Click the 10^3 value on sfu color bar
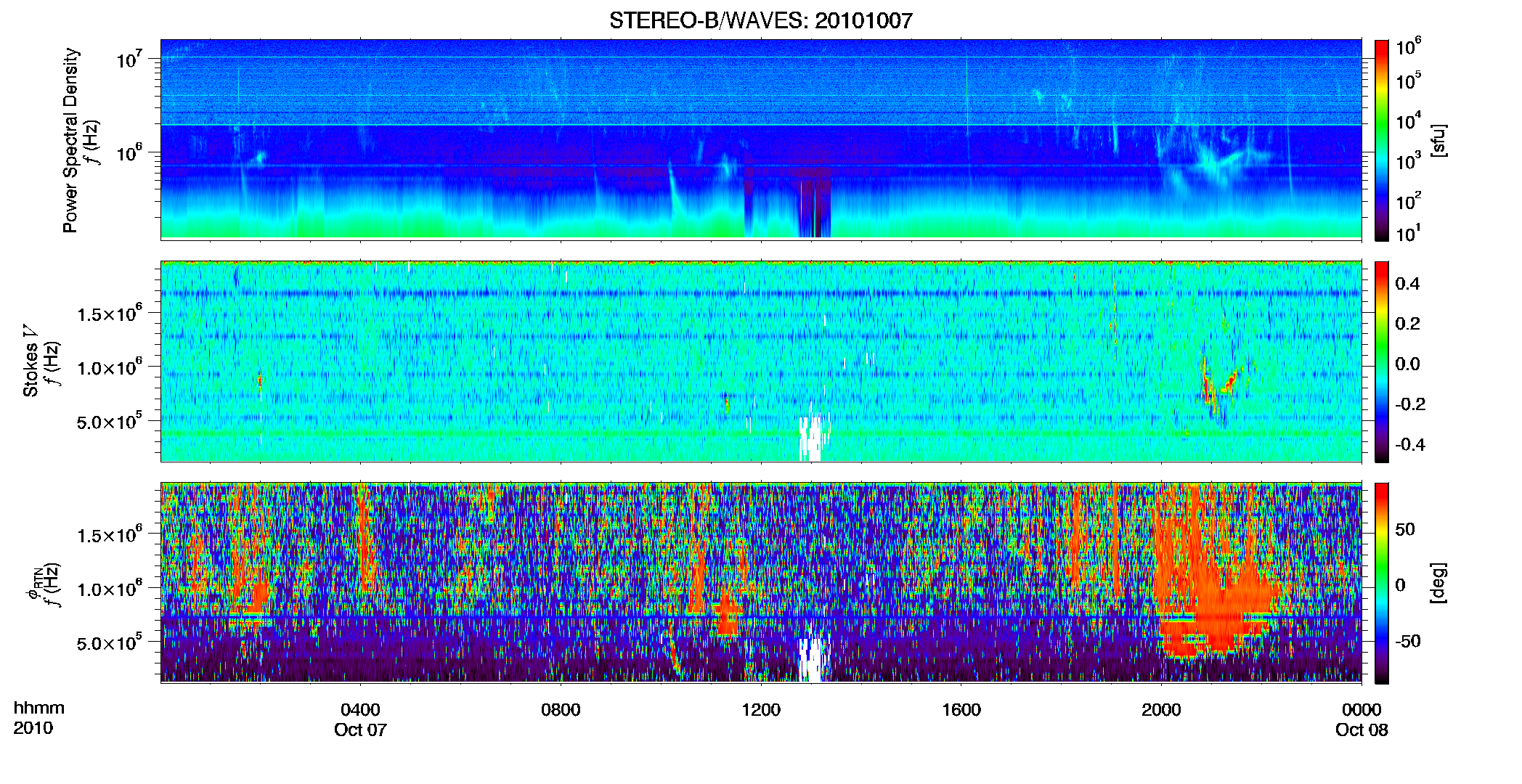Screen dimensions: 1522x784 point(1409,161)
